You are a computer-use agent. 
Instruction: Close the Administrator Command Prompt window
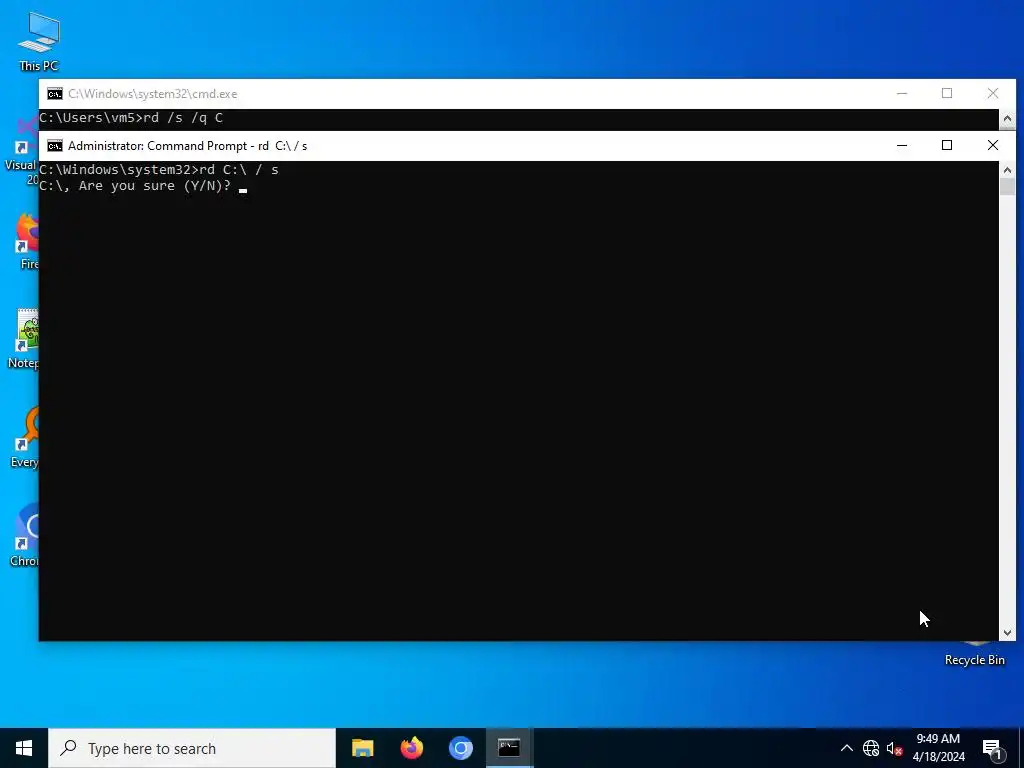pyautogui.click(x=993, y=146)
